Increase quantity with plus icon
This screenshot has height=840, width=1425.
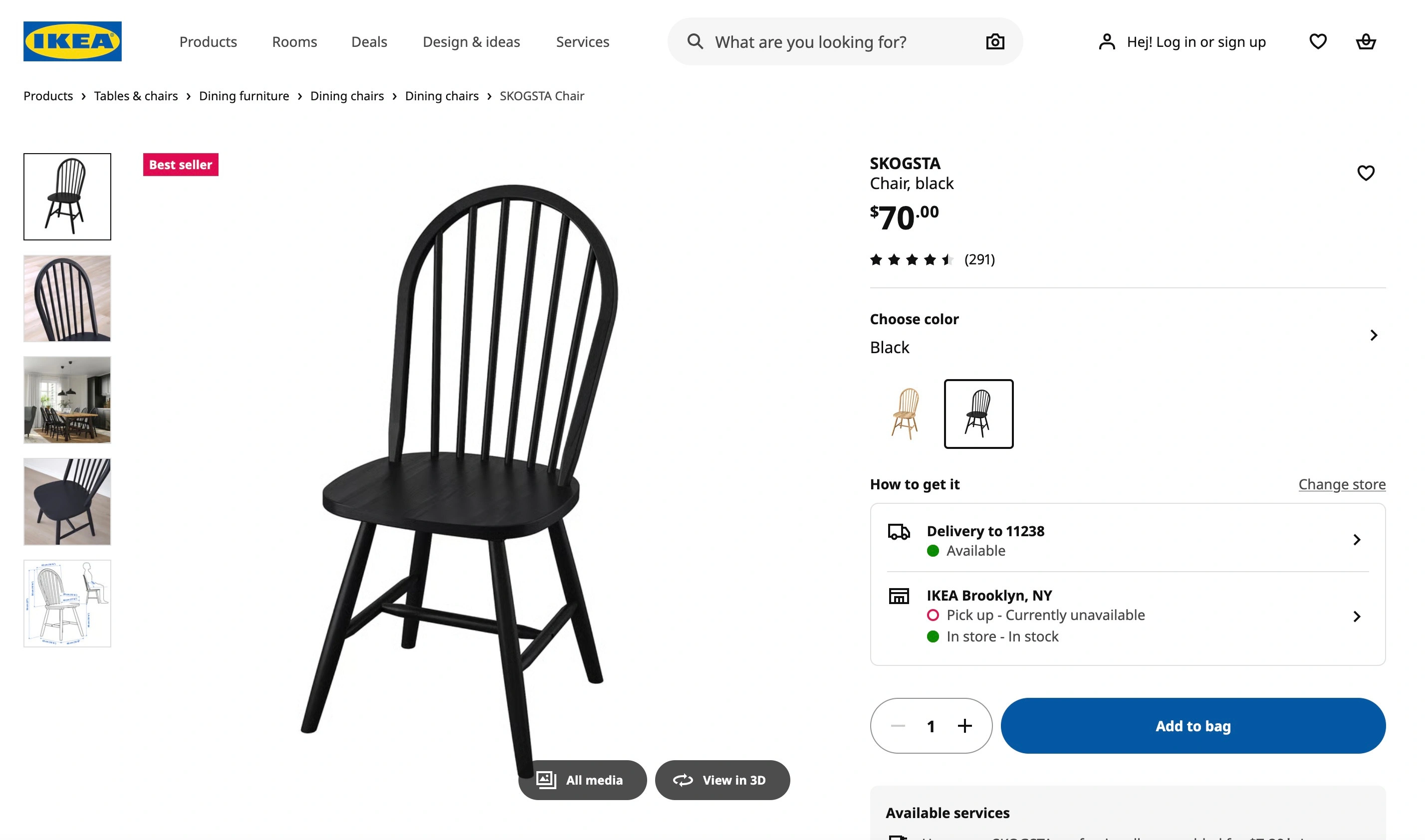964,726
